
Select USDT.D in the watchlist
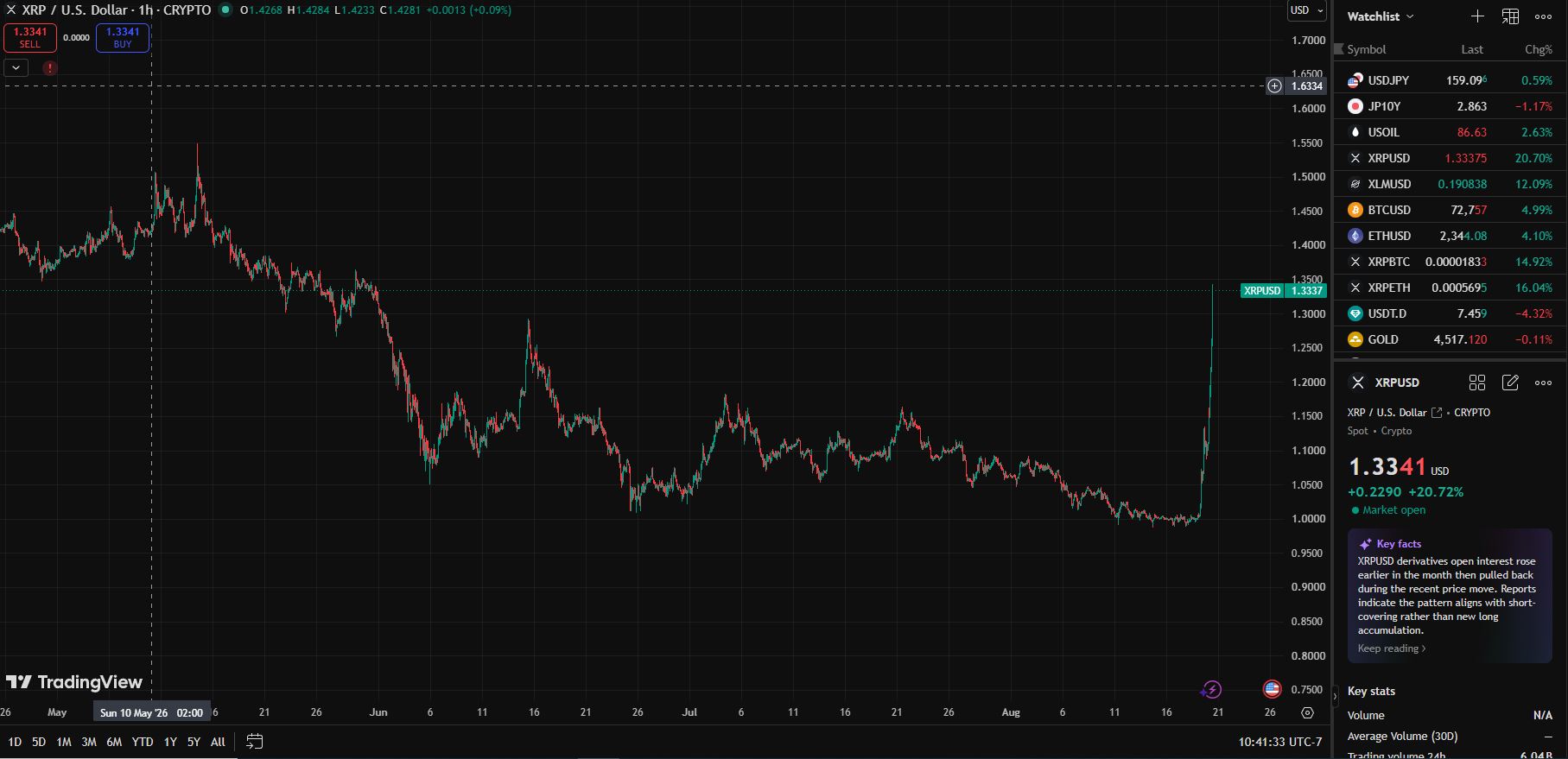[1451, 313]
